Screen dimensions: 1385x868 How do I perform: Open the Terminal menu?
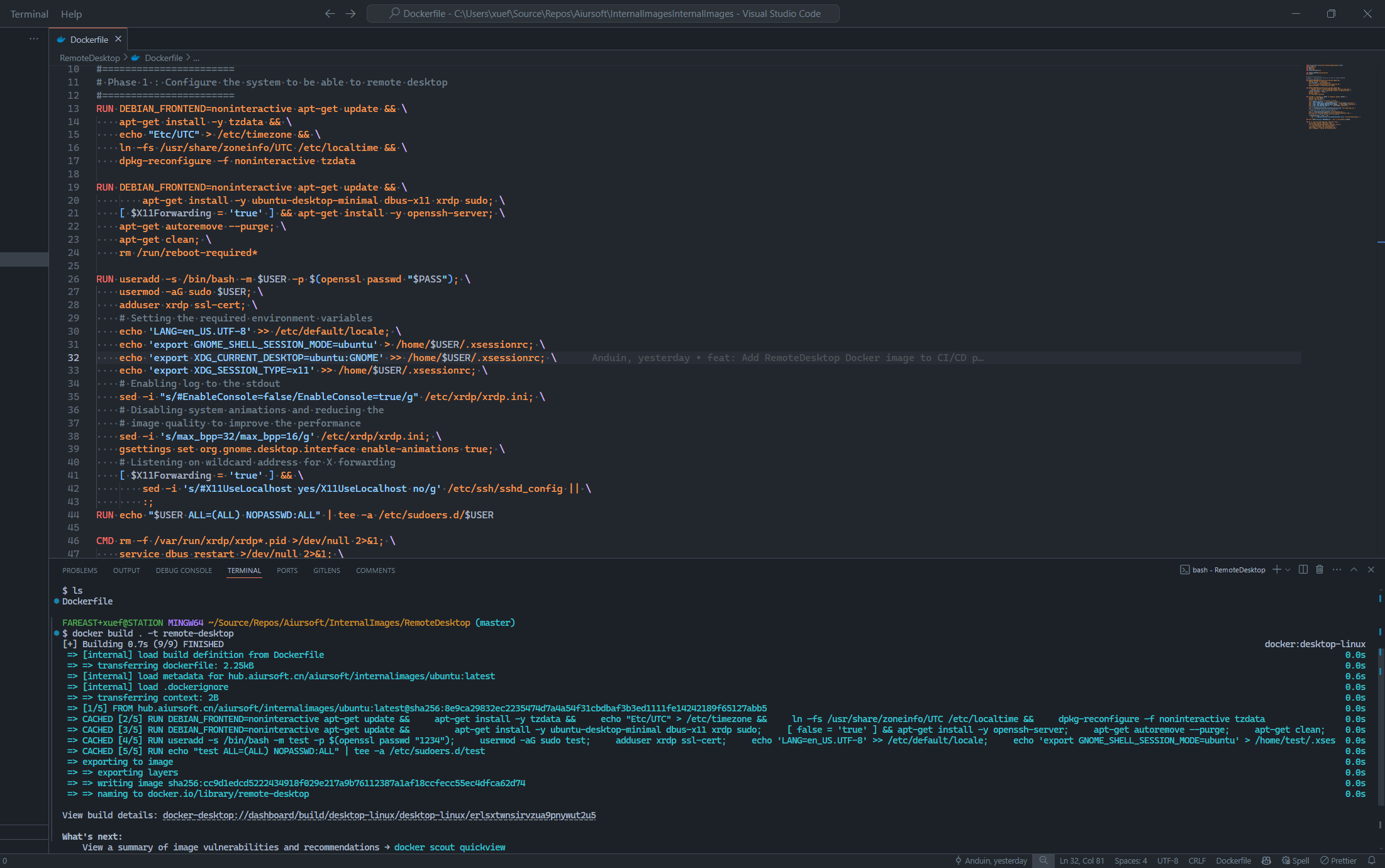(29, 14)
